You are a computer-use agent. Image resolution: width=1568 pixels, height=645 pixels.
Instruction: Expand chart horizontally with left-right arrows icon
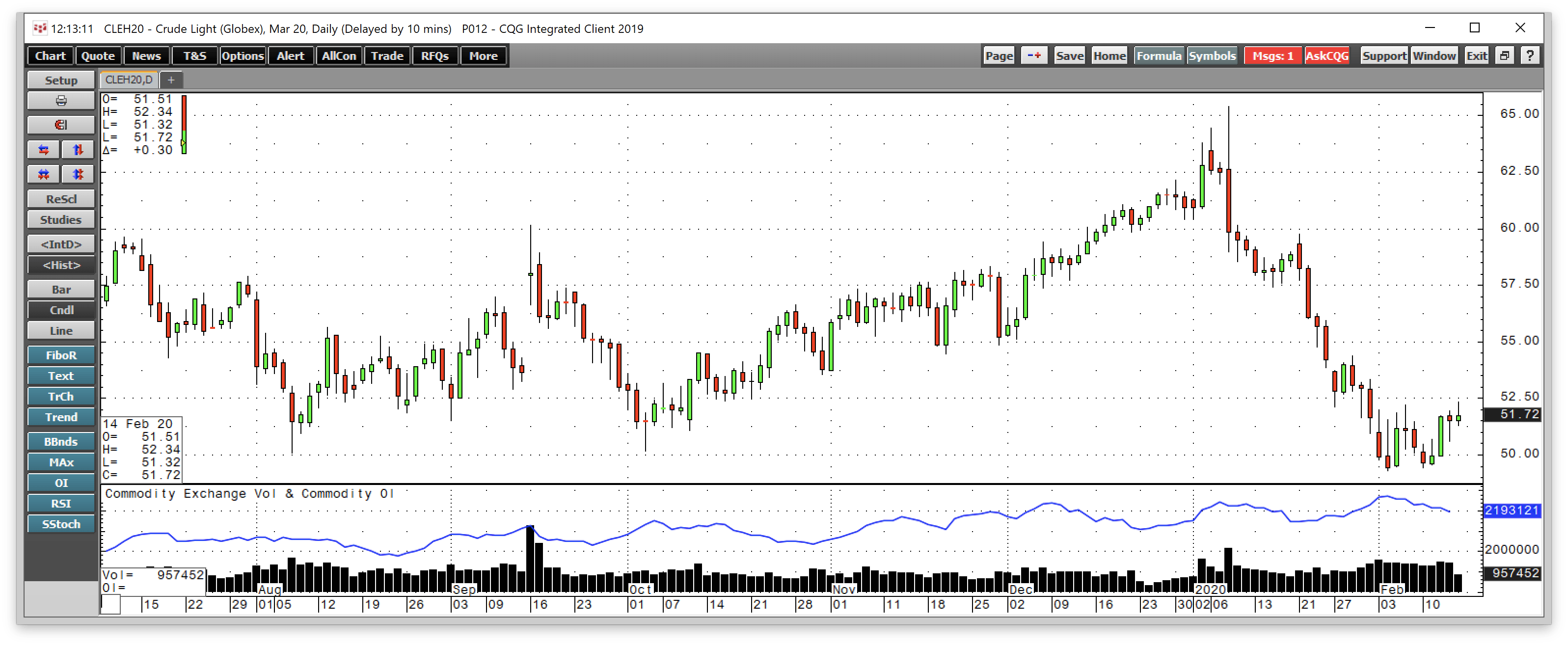click(44, 150)
